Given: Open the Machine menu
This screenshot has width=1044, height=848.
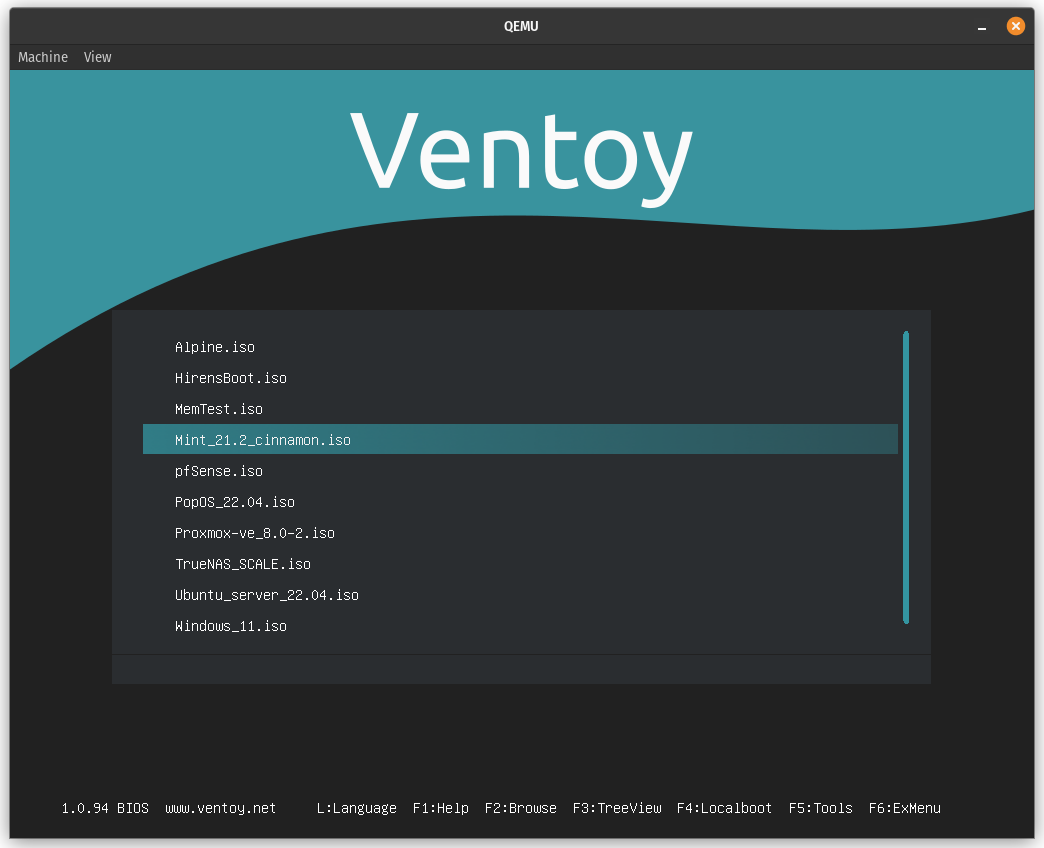Looking at the screenshot, I should click(43, 57).
